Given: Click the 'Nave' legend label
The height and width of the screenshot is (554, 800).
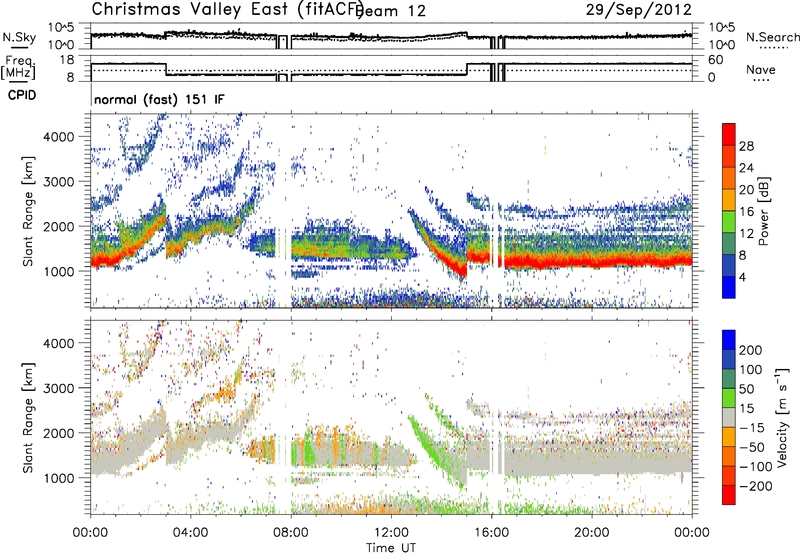Looking at the screenshot, I should pos(761,69).
